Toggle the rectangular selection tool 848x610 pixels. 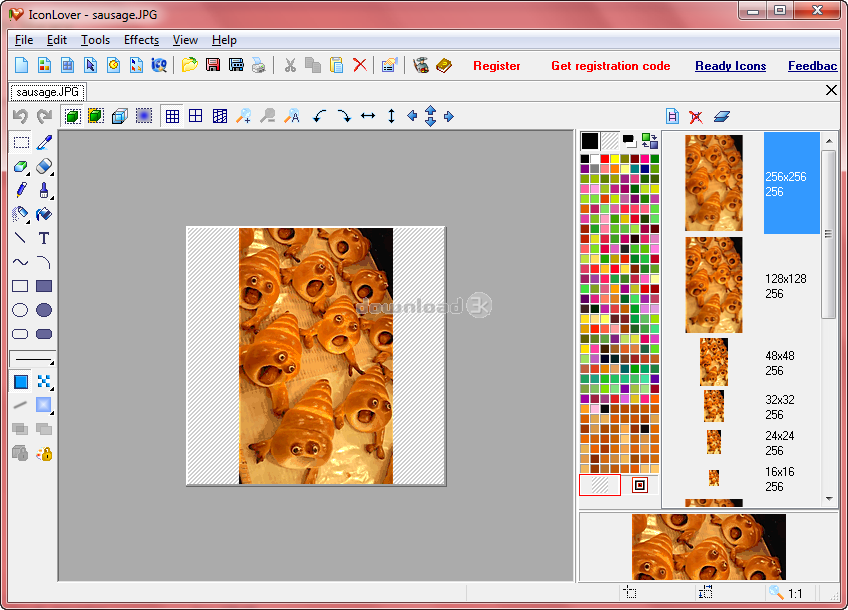pos(20,142)
